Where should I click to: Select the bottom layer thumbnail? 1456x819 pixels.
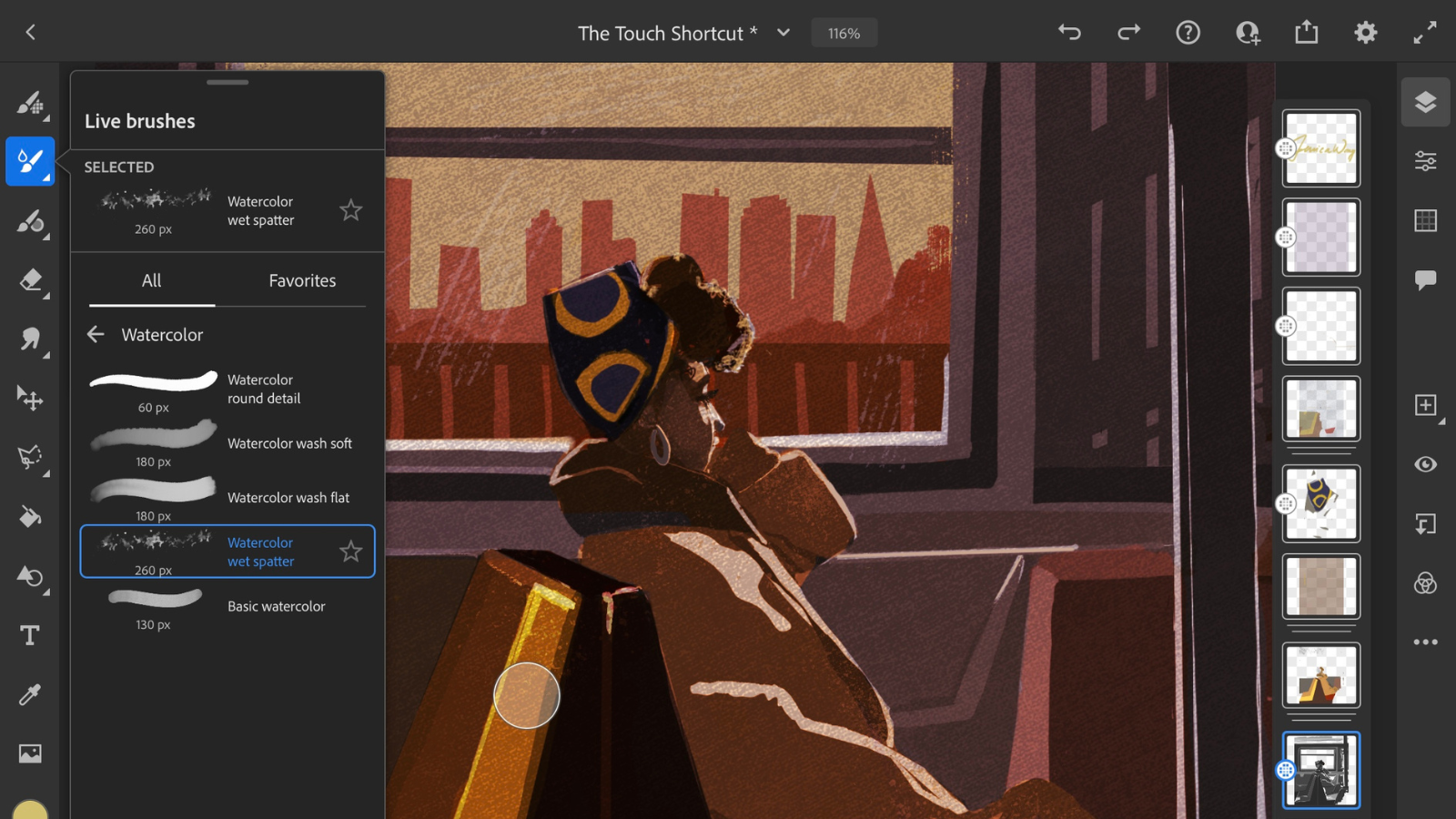(1320, 770)
